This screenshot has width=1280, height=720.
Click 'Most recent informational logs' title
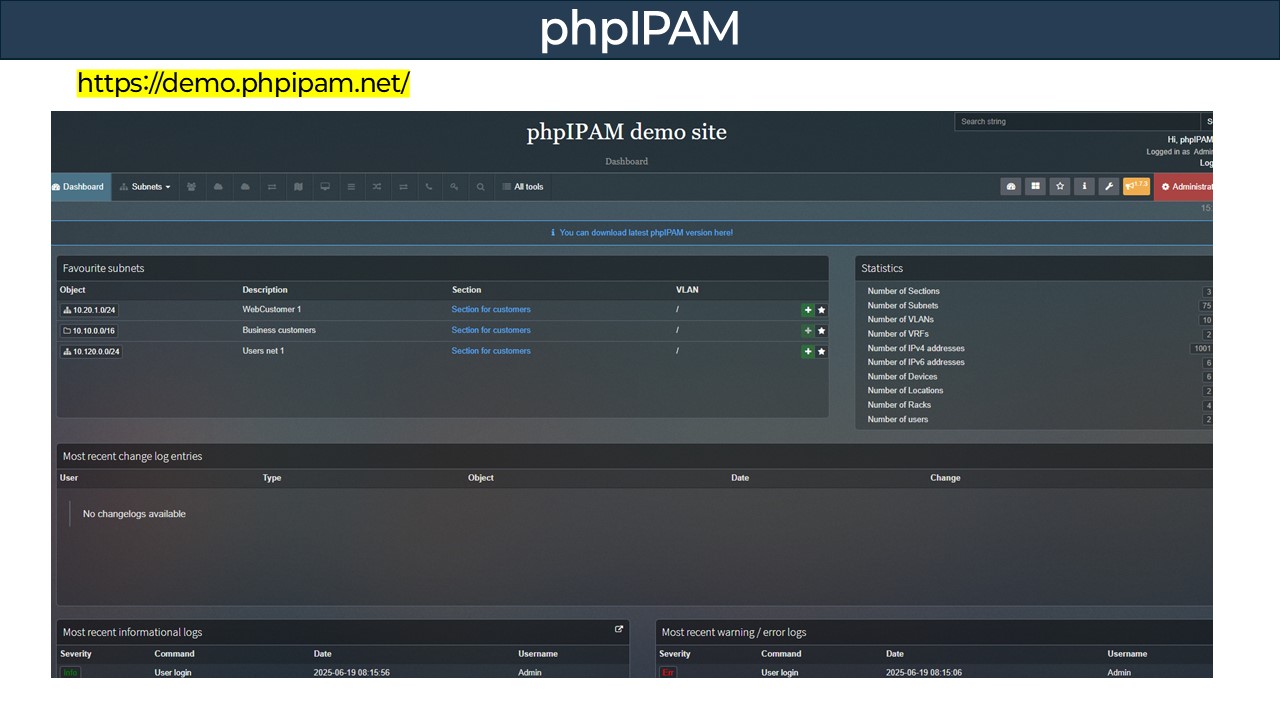(133, 632)
